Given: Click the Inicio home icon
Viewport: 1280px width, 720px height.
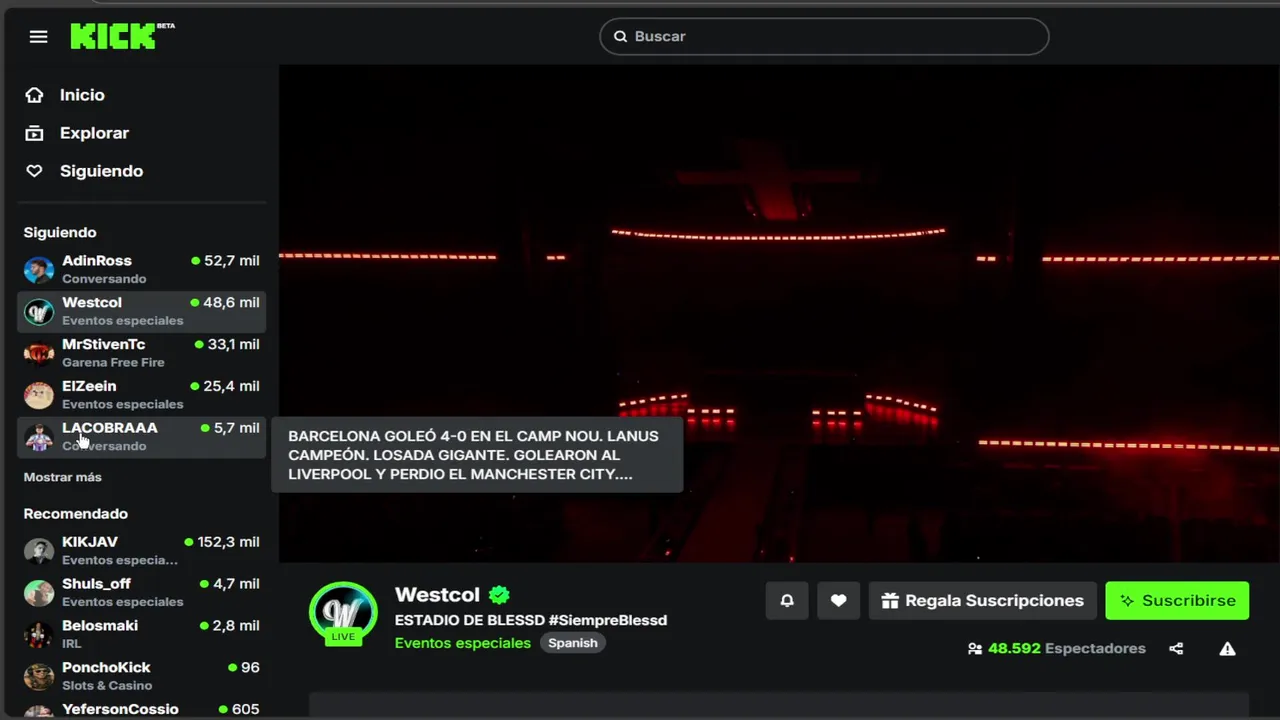Looking at the screenshot, I should 35,95.
